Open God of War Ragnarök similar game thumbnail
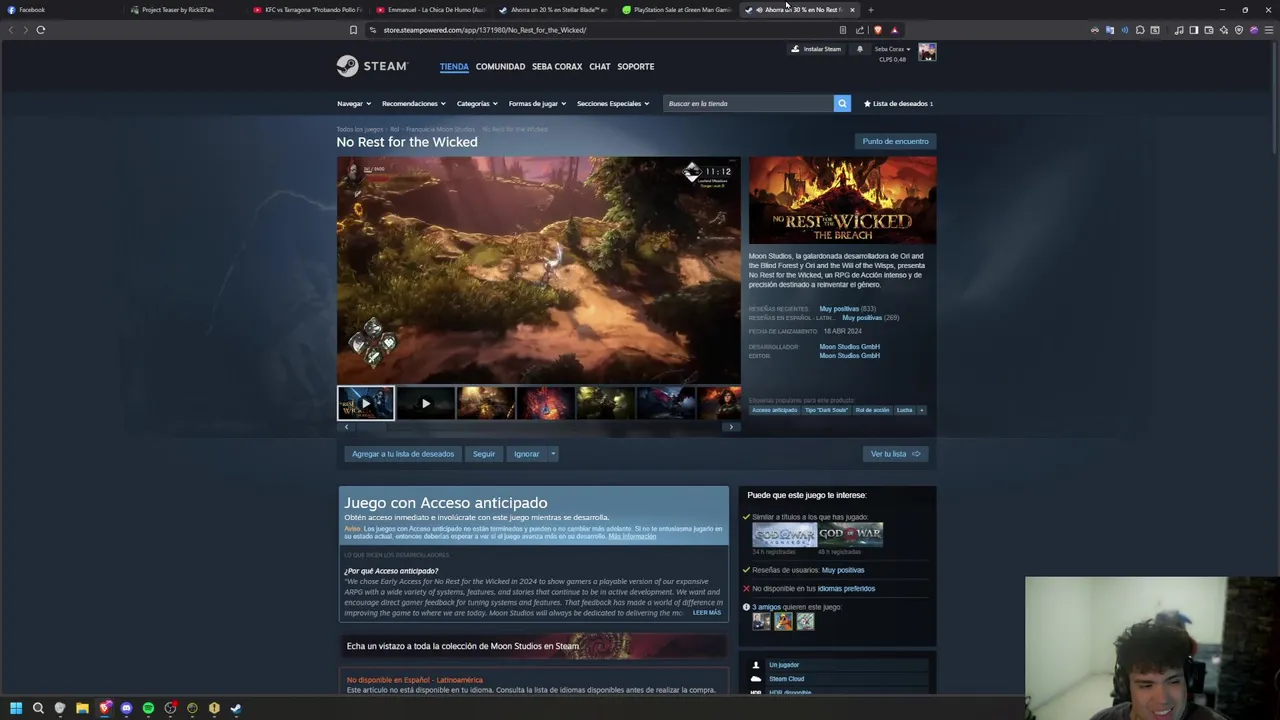The image size is (1280, 720). [x=784, y=534]
